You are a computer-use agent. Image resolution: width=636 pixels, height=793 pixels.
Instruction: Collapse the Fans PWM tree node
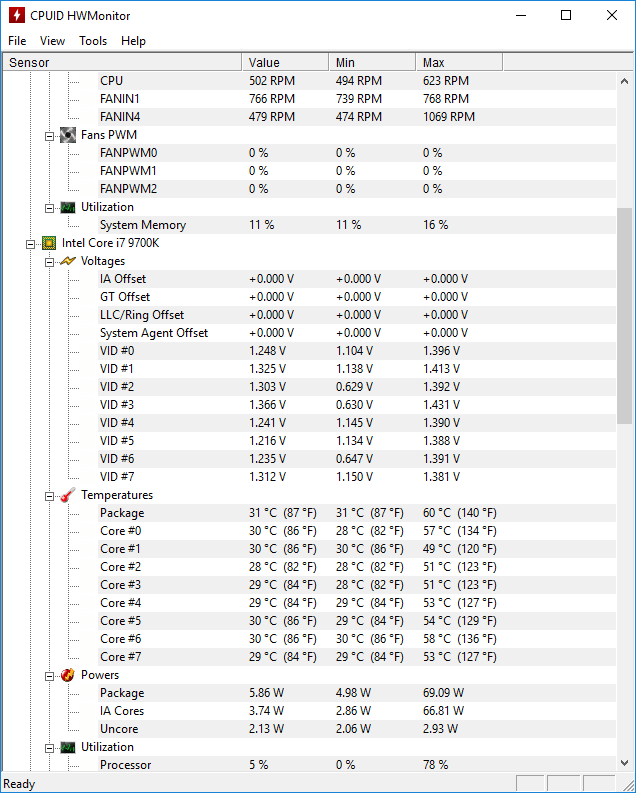[50, 136]
